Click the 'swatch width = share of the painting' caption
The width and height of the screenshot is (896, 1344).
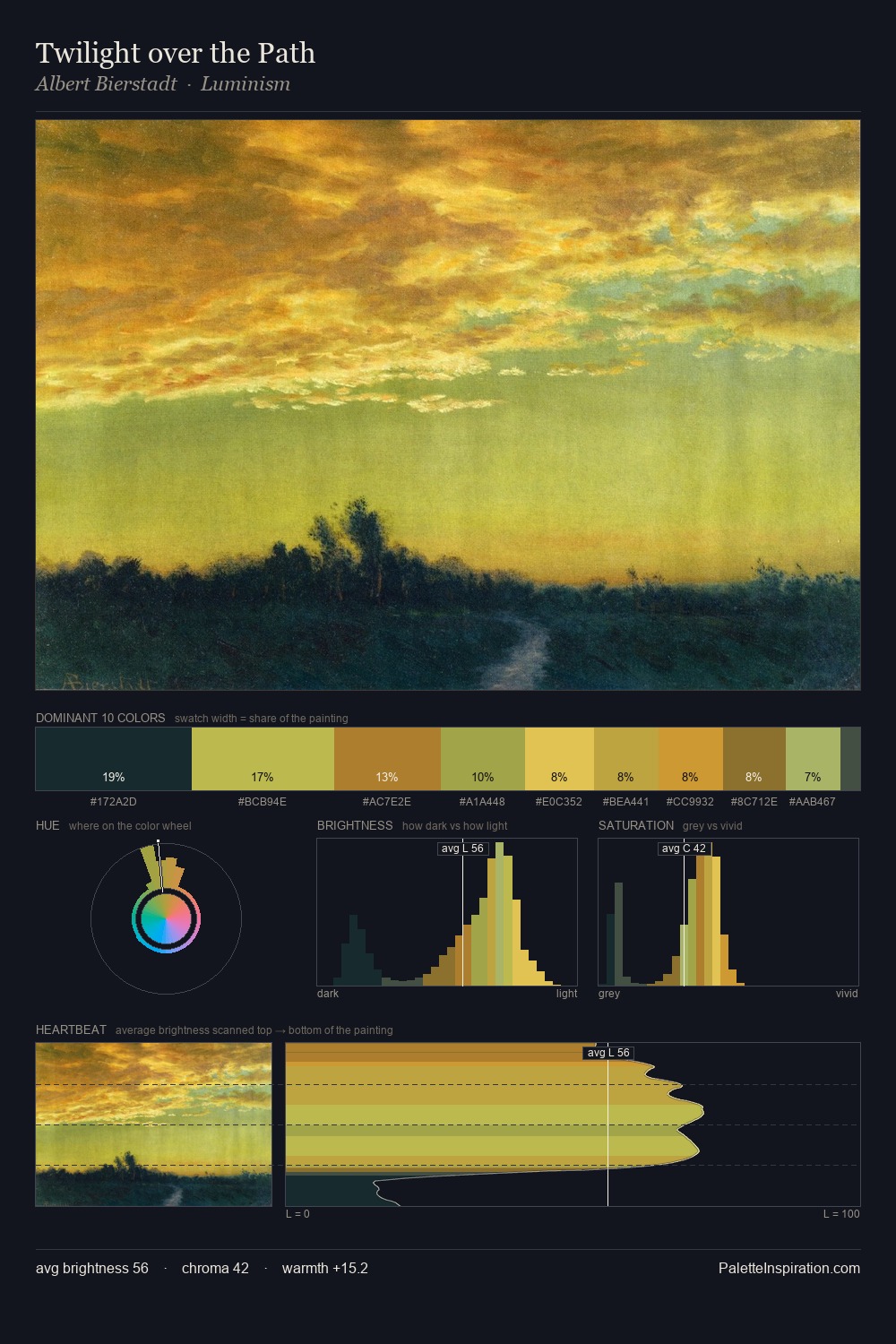coord(262,719)
